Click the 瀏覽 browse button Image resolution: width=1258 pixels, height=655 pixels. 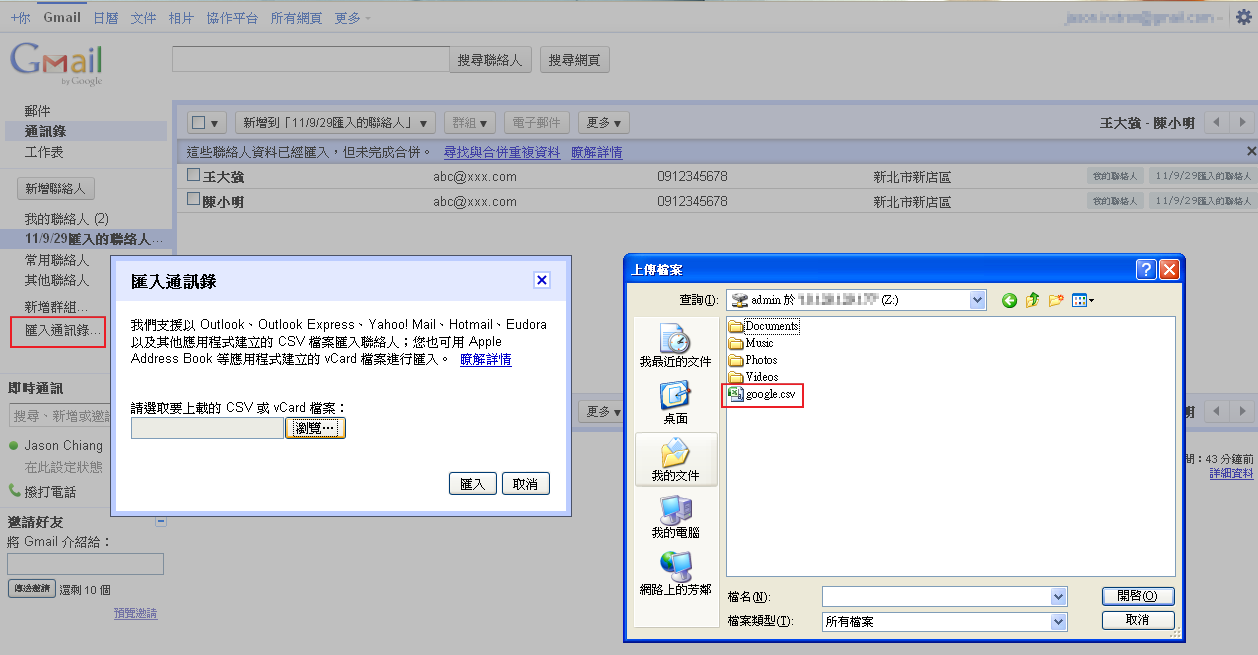click(315, 428)
